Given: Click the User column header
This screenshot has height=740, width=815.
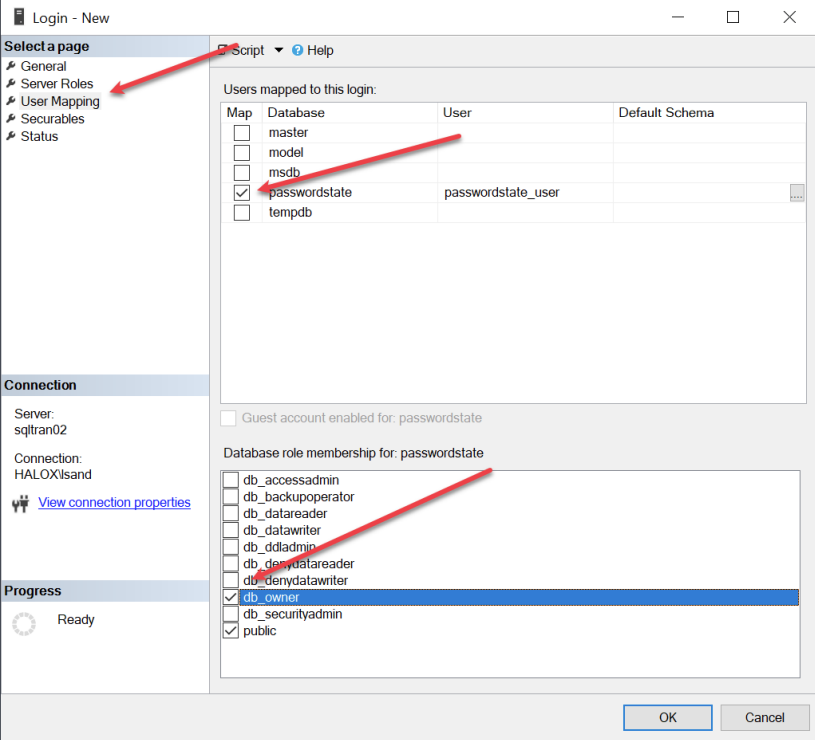Looking at the screenshot, I should pyautogui.click(x=525, y=113).
